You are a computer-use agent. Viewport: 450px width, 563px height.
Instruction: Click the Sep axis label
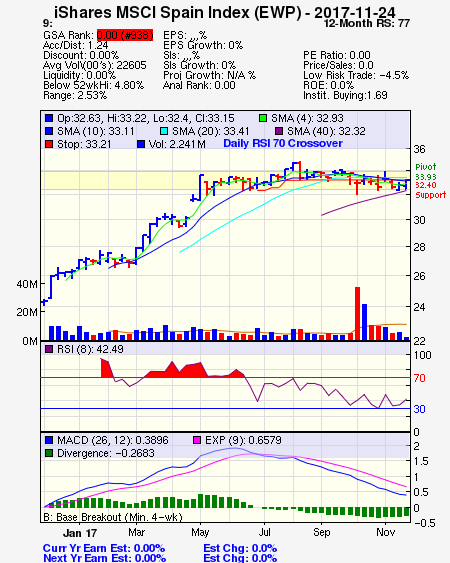tap(321, 532)
